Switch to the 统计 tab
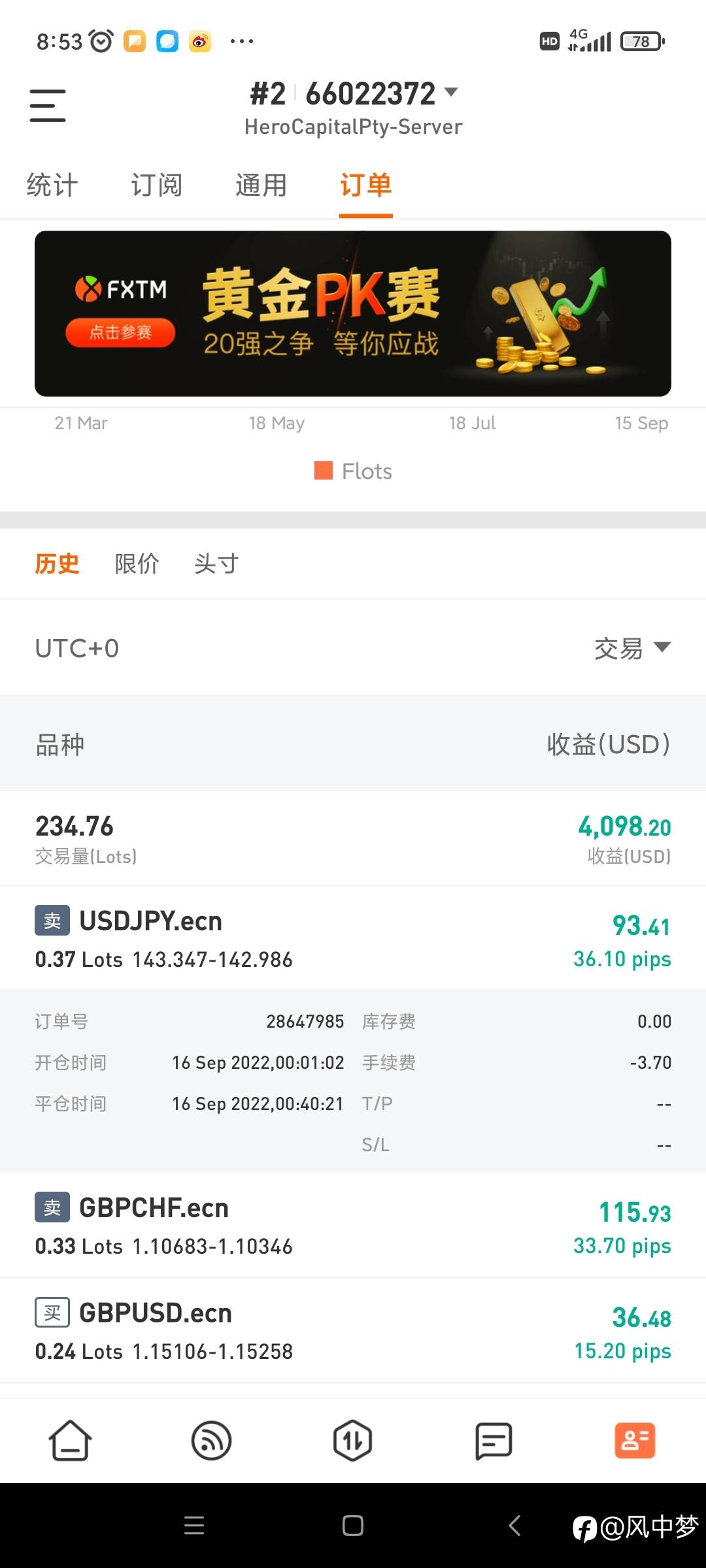706x1568 pixels. click(52, 185)
